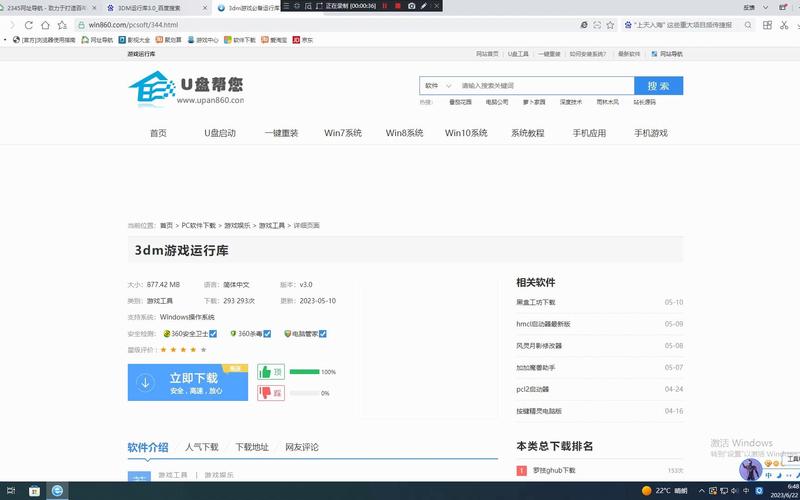
Task: Open 影视大全 bookmark
Action: 135,40
